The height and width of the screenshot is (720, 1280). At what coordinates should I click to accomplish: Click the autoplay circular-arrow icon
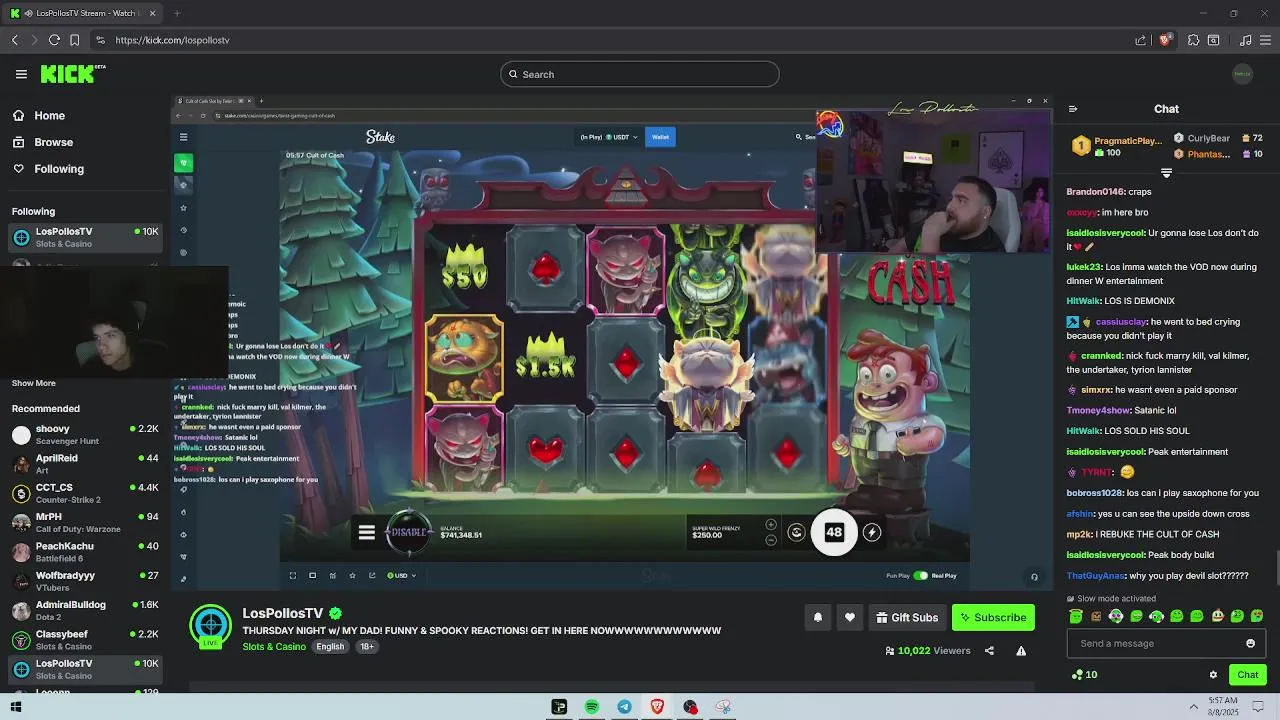(x=796, y=533)
